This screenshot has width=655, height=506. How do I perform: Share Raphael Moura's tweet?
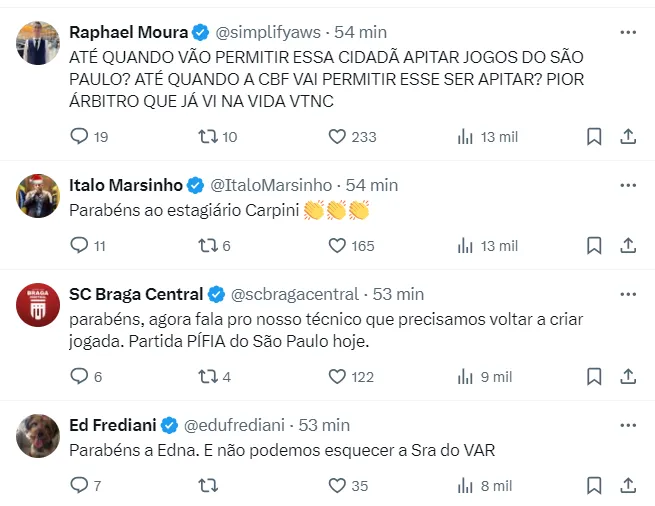[628, 136]
